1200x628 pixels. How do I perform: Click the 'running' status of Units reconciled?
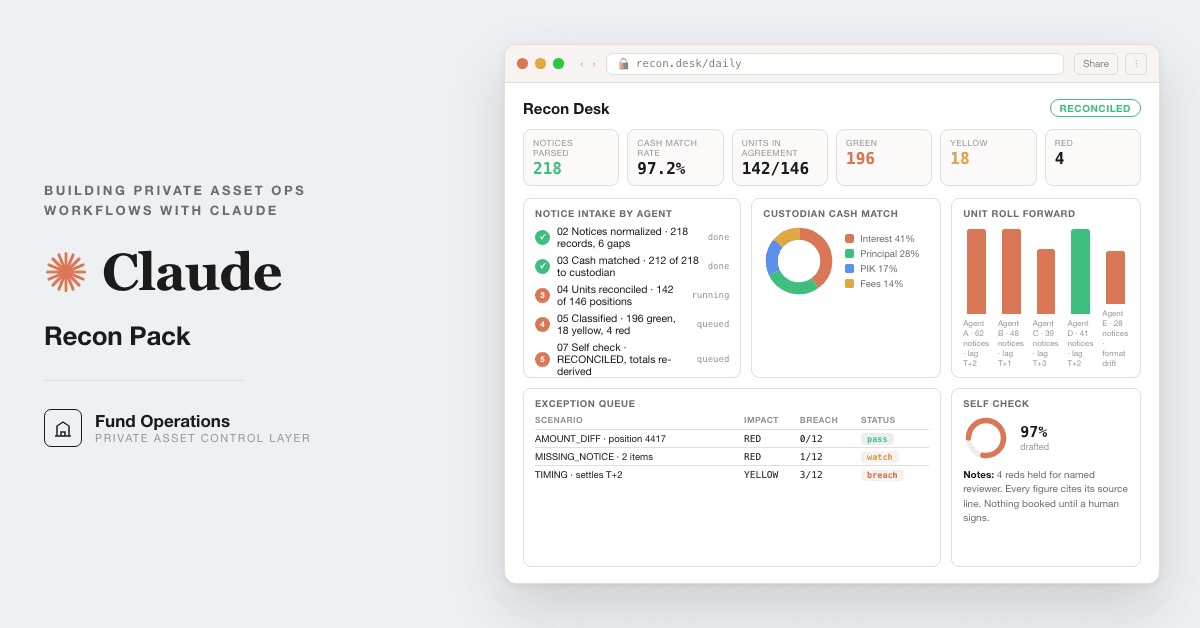[710, 295]
